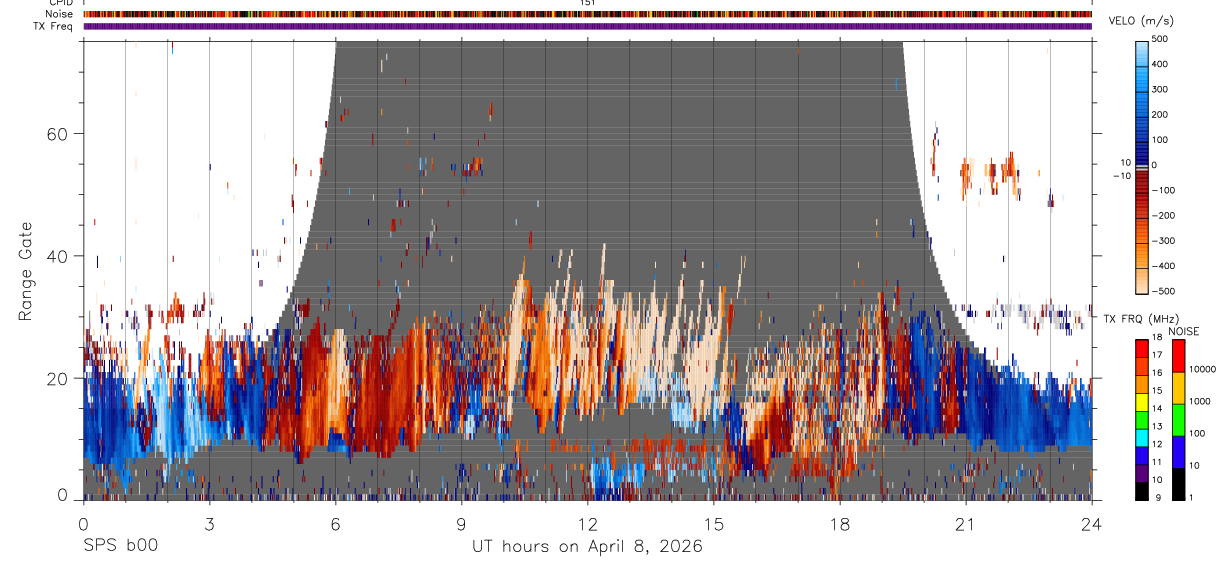Click the '300' value on velocity scale

point(1159,89)
